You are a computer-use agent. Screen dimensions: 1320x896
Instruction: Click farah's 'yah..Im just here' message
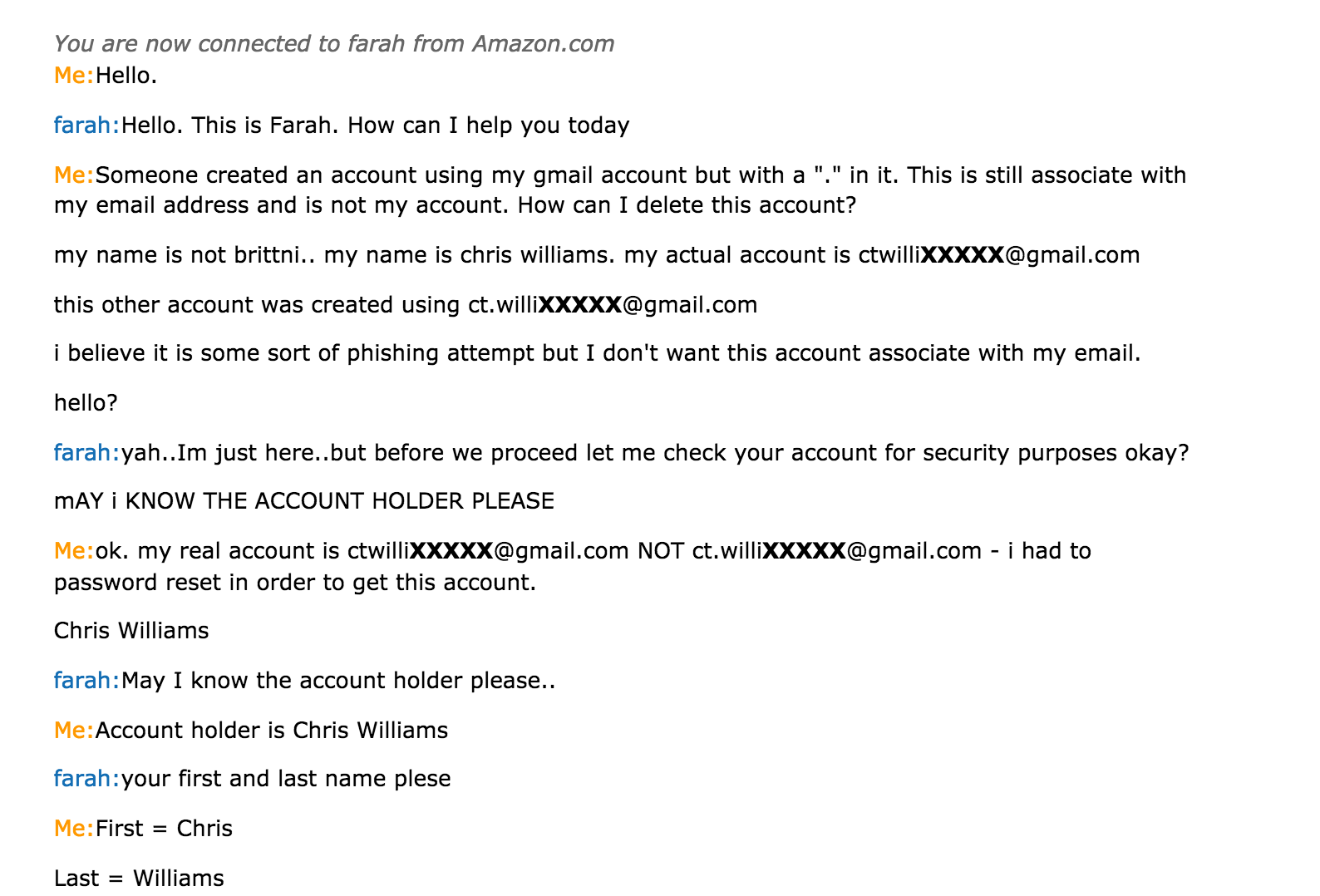click(655, 453)
